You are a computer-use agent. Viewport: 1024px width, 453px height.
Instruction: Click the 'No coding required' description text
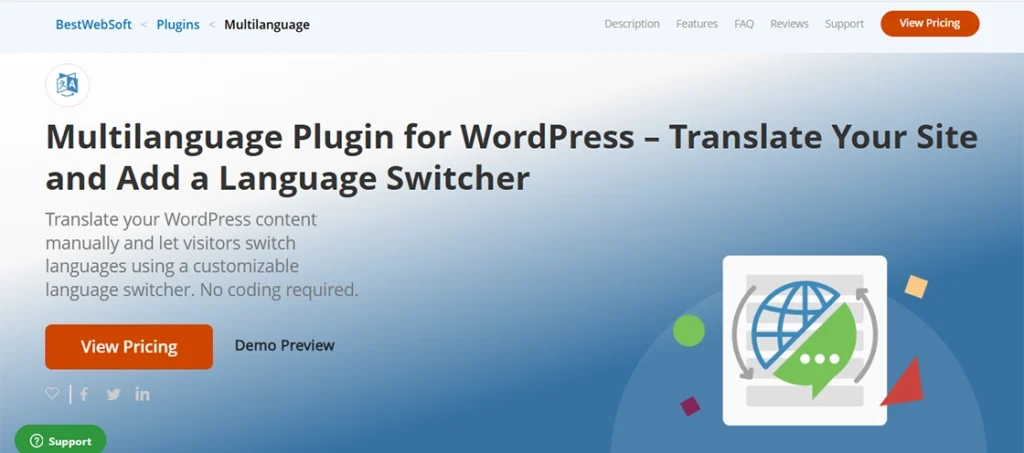(279, 289)
